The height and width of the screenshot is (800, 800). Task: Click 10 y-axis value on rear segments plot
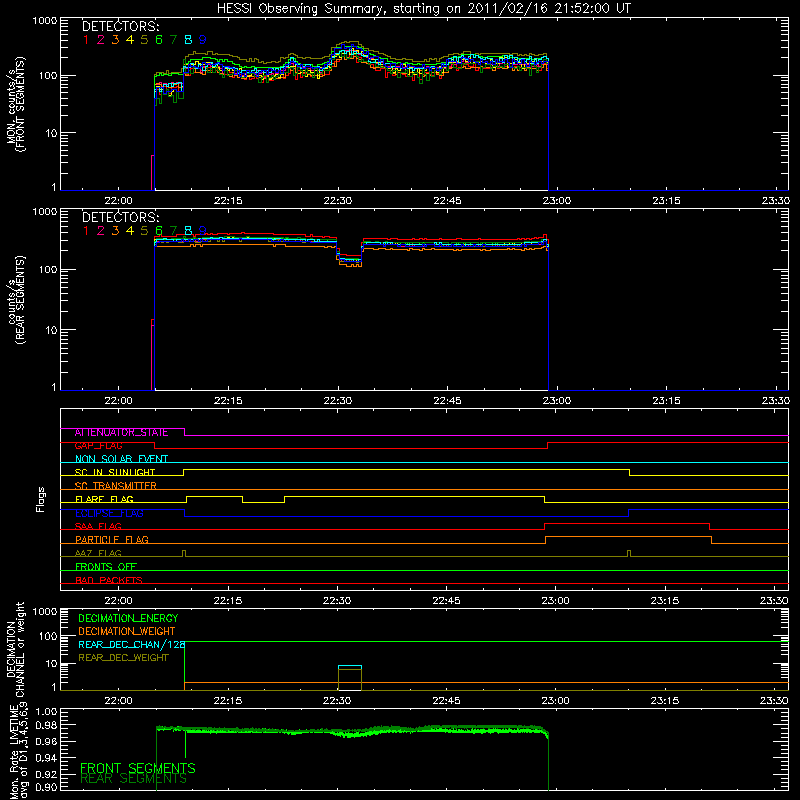click(x=51, y=330)
